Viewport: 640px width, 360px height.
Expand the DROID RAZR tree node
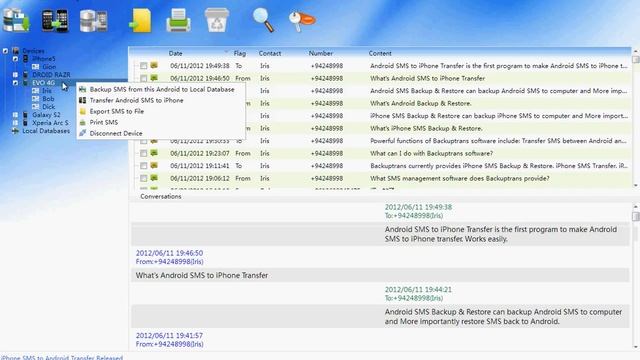(x=15, y=75)
